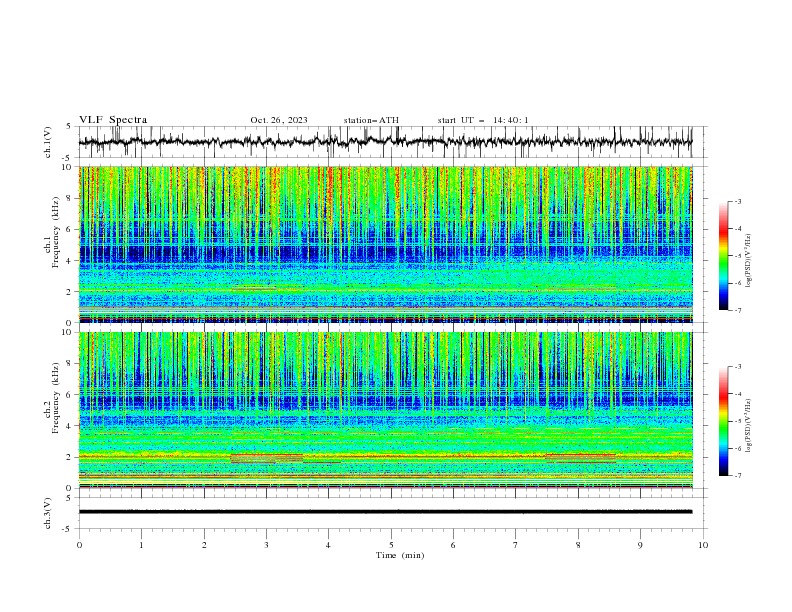Viewport: 792px width, 612px height.
Task: Click the "Time (min)" axis label
Action: point(400,555)
